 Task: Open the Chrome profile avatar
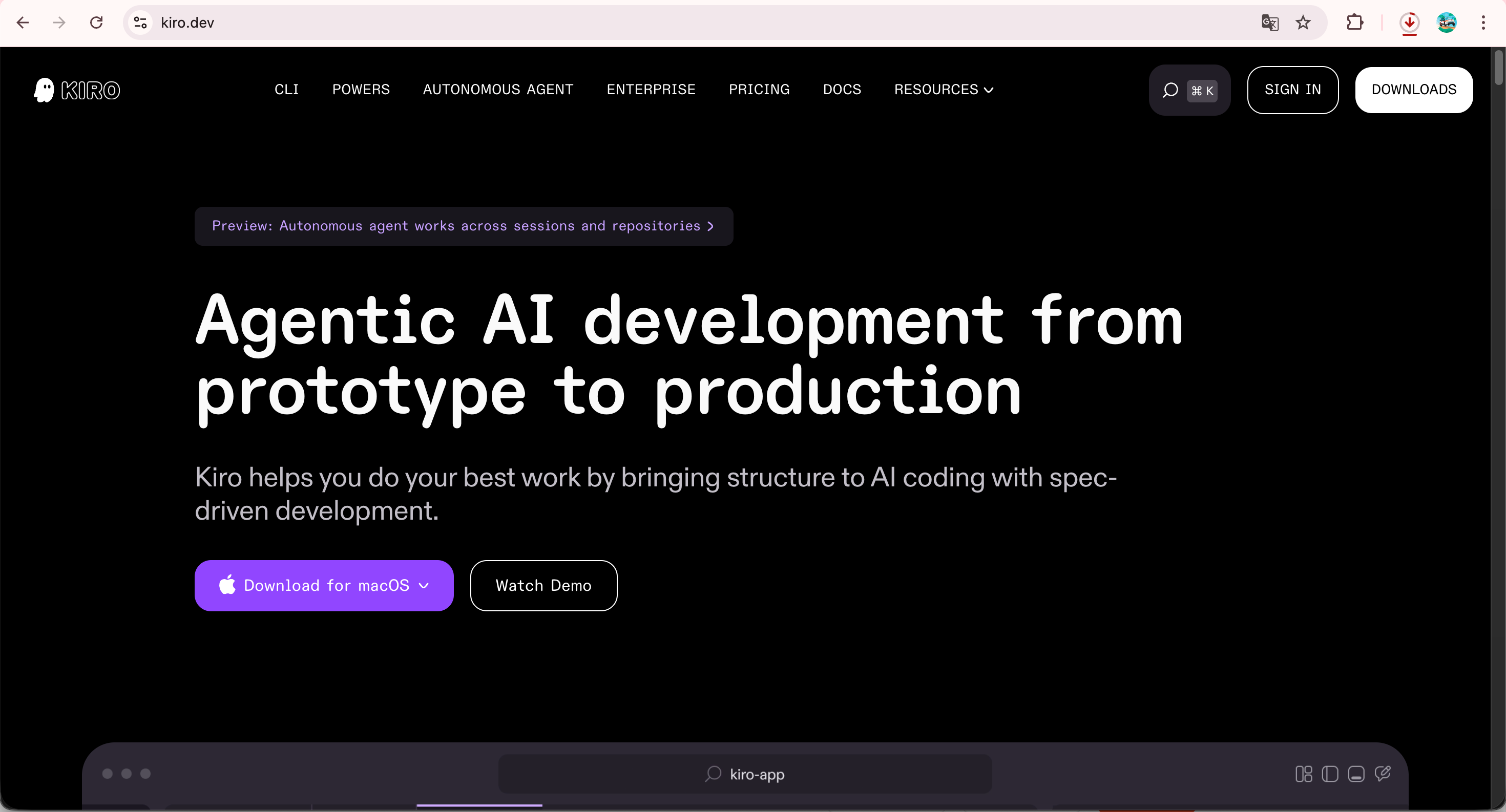[x=1447, y=23]
